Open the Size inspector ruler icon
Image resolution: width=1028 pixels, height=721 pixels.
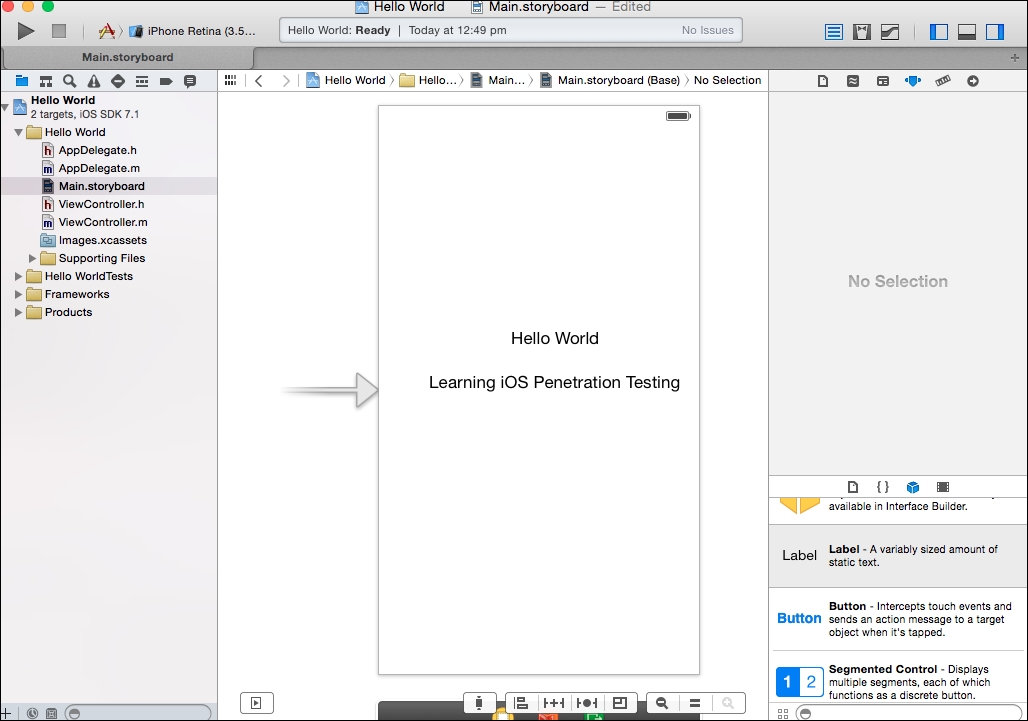(943, 81)
